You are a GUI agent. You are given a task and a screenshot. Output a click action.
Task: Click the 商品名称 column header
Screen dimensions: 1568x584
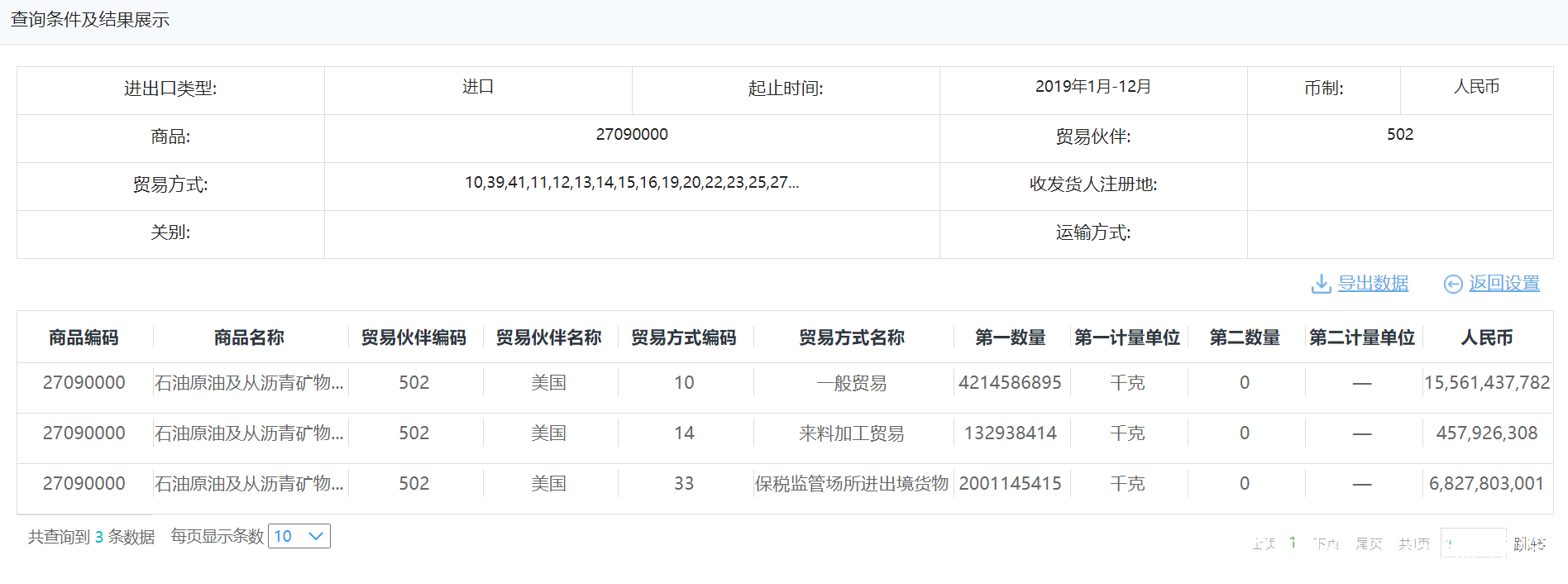249,337
